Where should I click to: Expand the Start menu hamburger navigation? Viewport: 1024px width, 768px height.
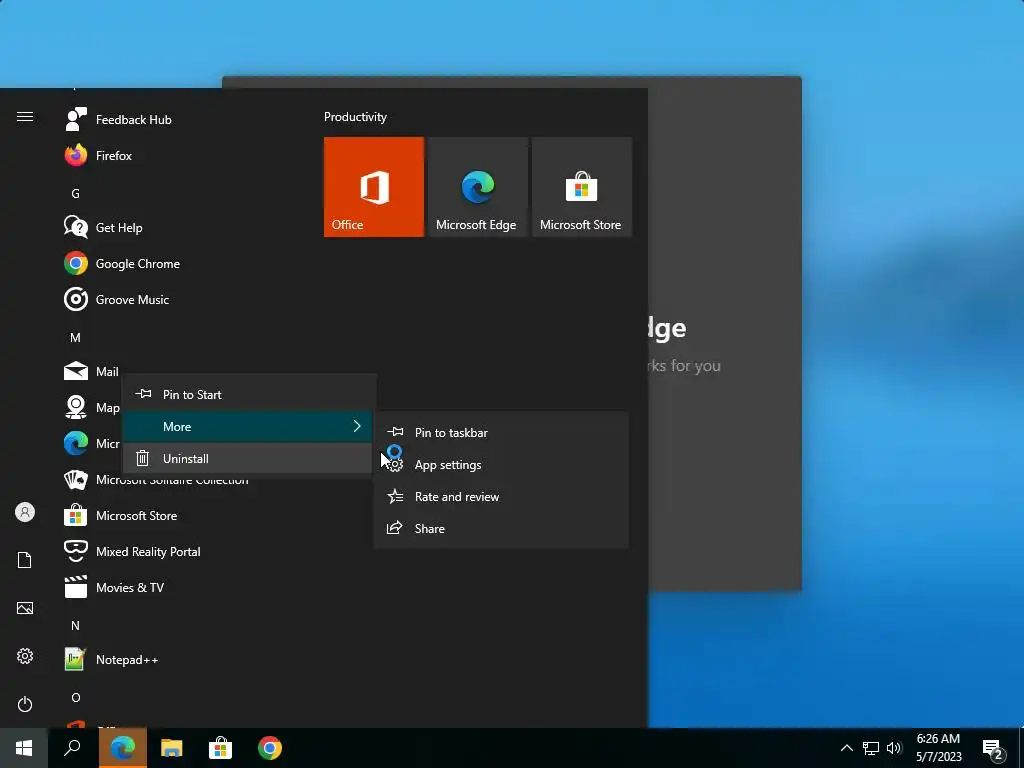coord(25,116)
